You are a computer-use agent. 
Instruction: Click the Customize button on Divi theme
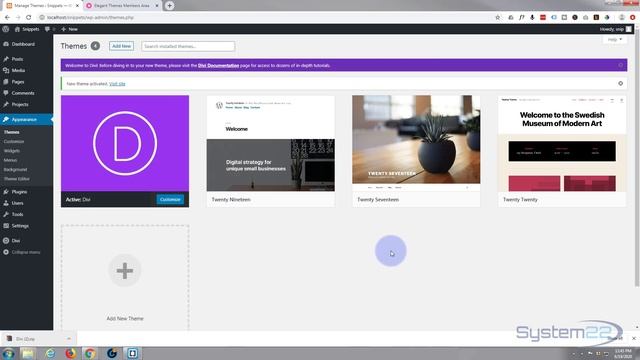click(170, 200)
